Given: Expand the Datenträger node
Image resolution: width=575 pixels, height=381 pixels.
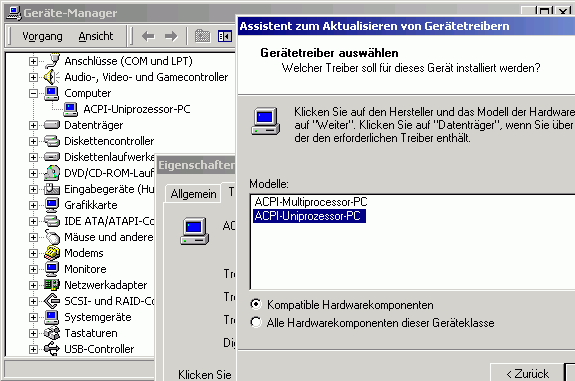Looking at the screenshot, I should tap(33, 125).
